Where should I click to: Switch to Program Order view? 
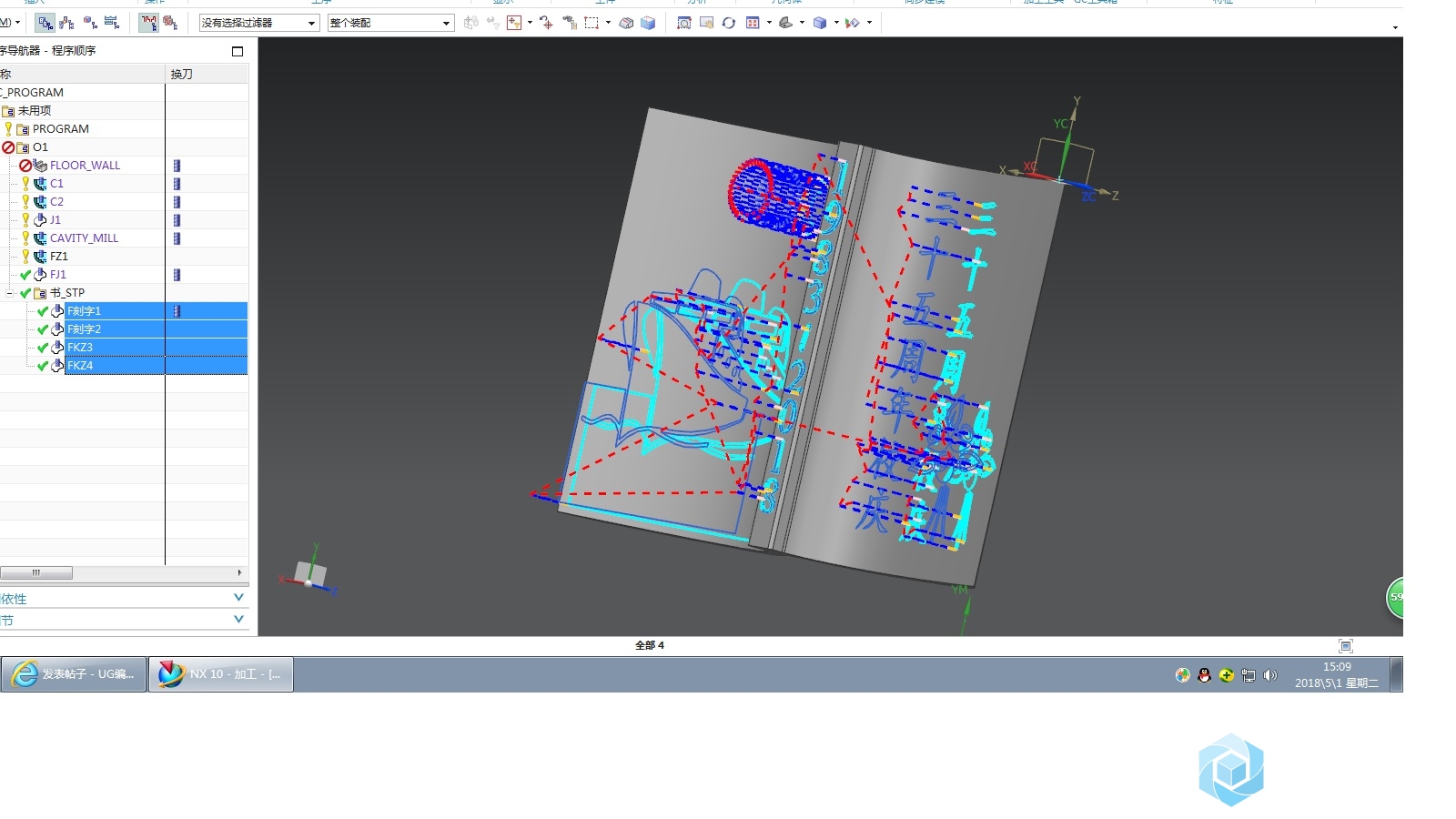(45, 23)
